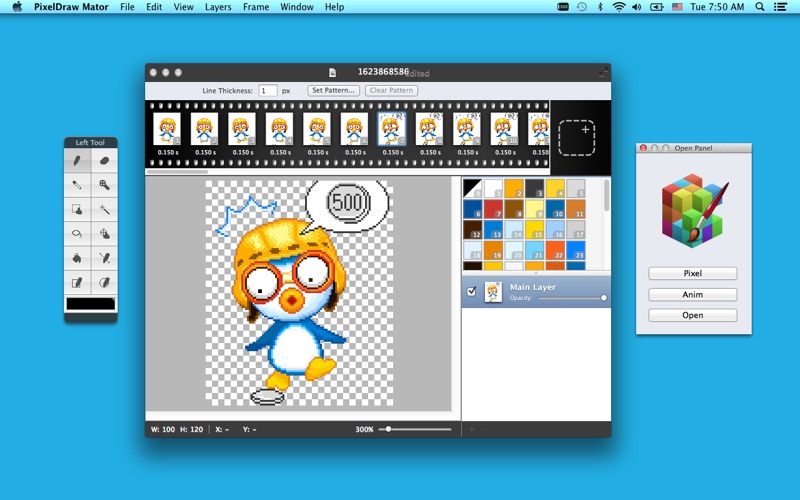Select palette color 7 red
800x500 pixels.
[x=493, y=209]
